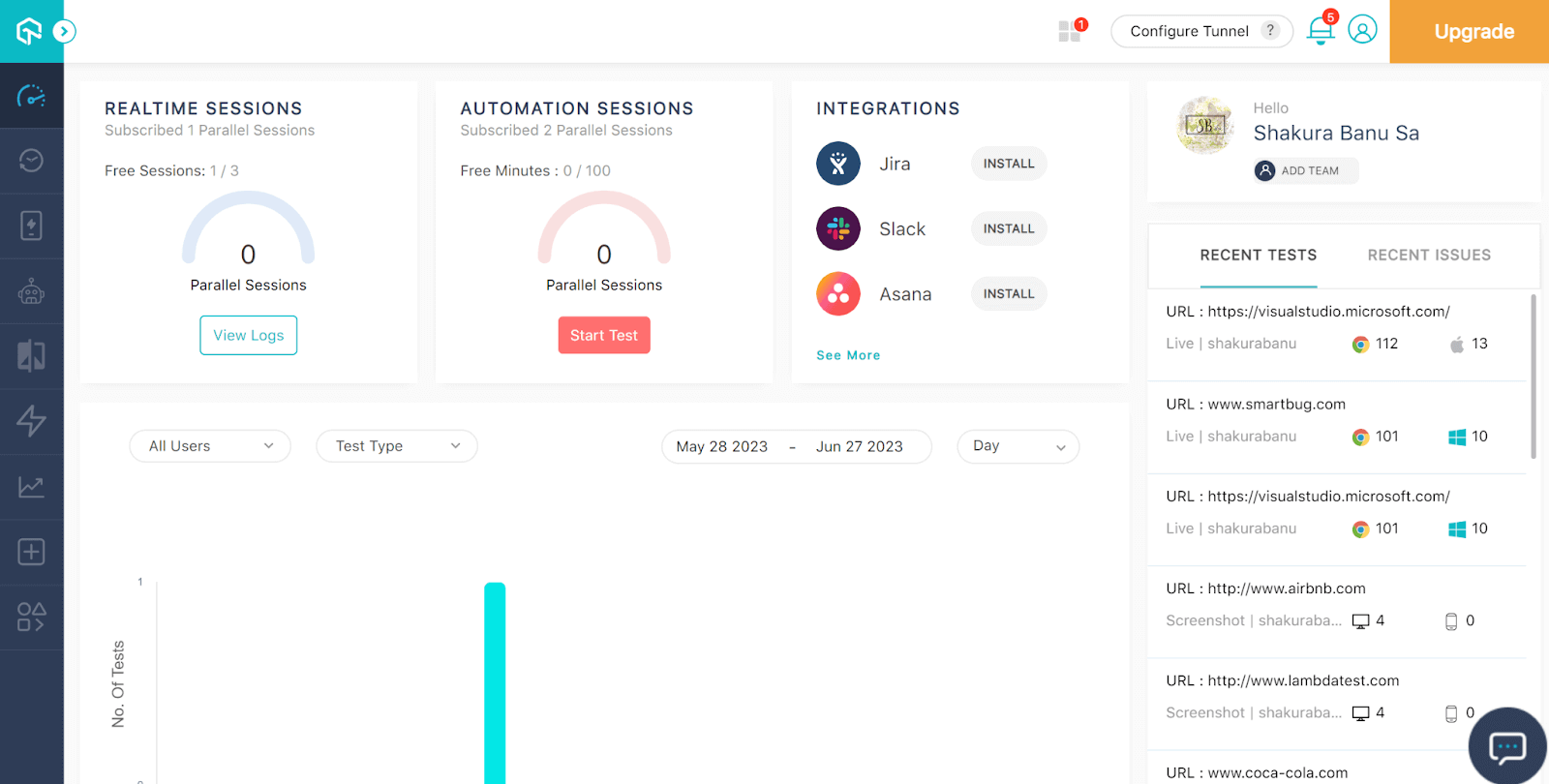This screenshot has height=784, width=1549.
Task: Click the Shakura Banu profile avatar
Action: point(1205,125)
